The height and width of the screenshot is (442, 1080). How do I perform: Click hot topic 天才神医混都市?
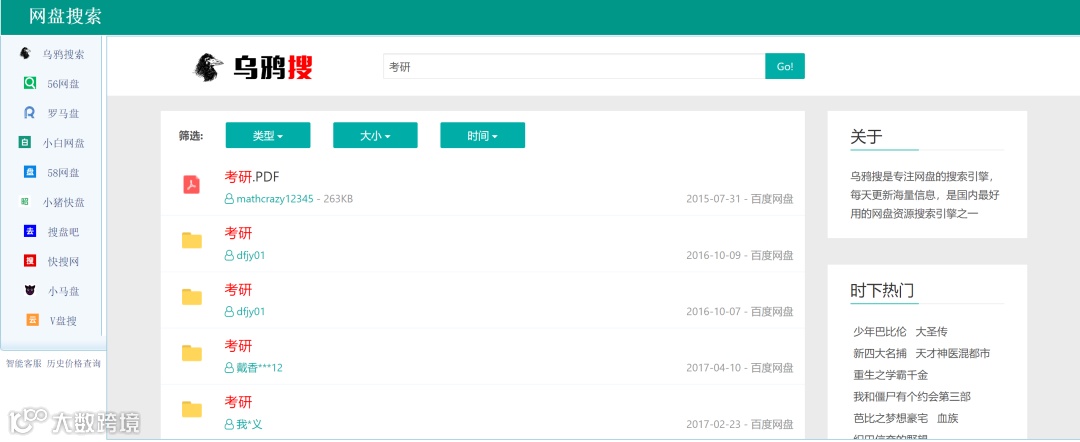point(953,354)
